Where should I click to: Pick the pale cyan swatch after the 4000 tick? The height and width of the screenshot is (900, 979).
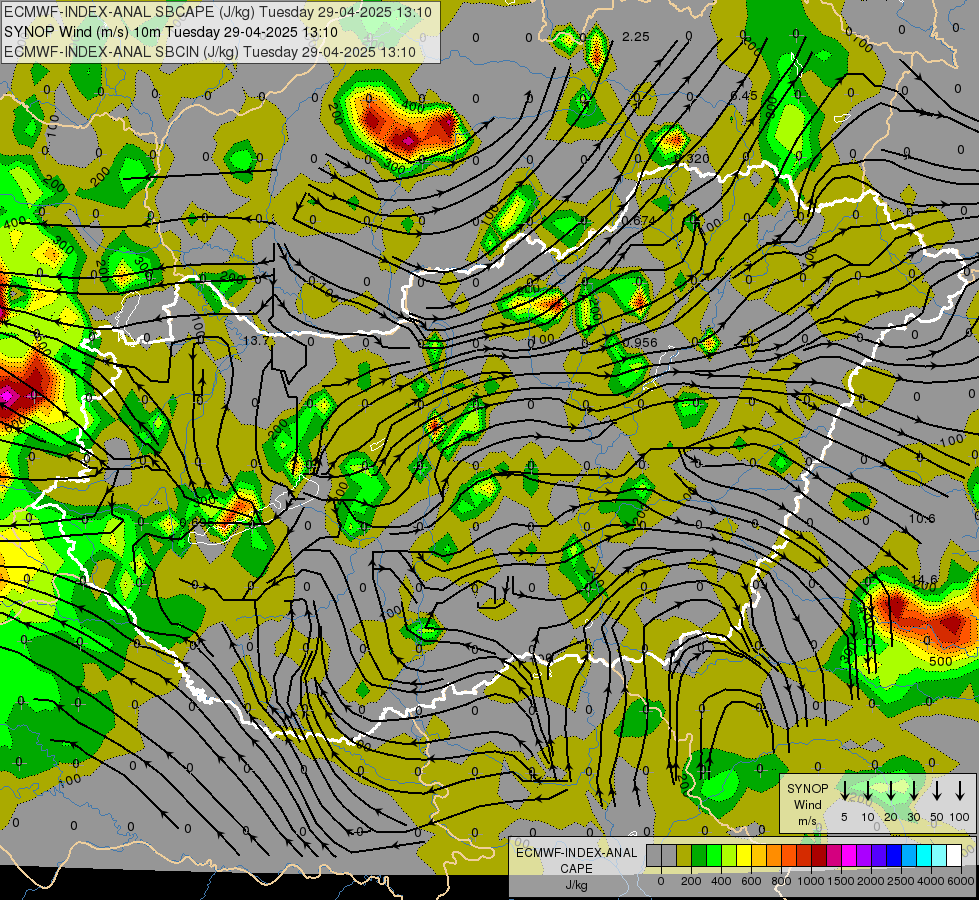coord(939,855)
